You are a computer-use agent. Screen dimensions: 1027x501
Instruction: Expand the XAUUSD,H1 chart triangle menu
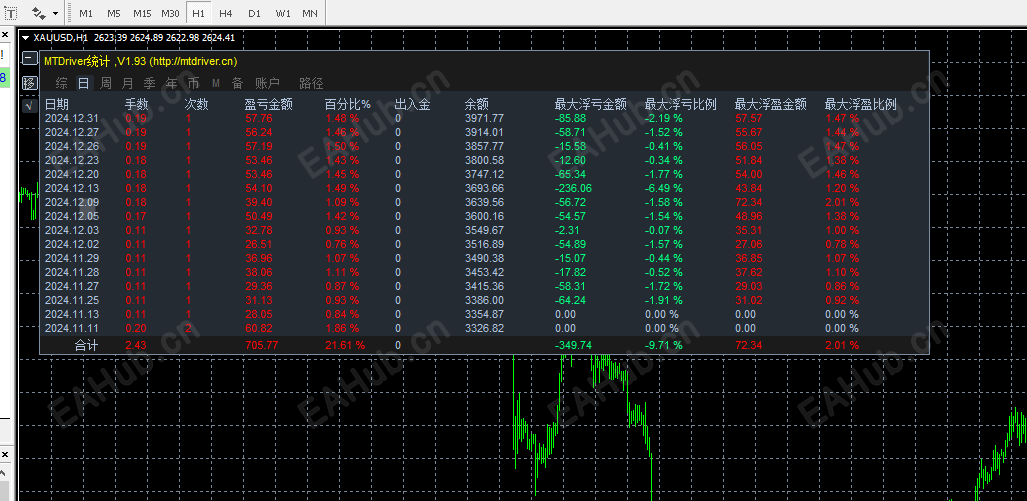click(x=26, y=38)
